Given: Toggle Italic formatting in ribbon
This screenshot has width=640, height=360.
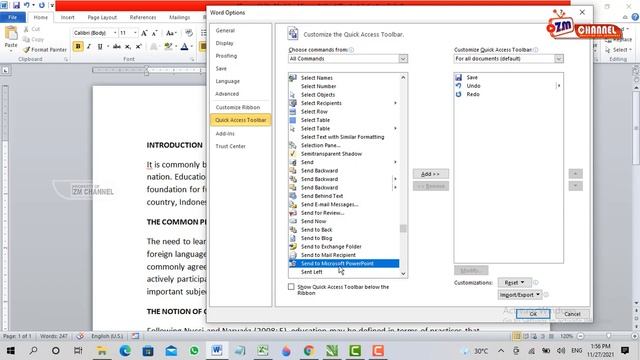Looking at the screenshot, I should point(89,47).
